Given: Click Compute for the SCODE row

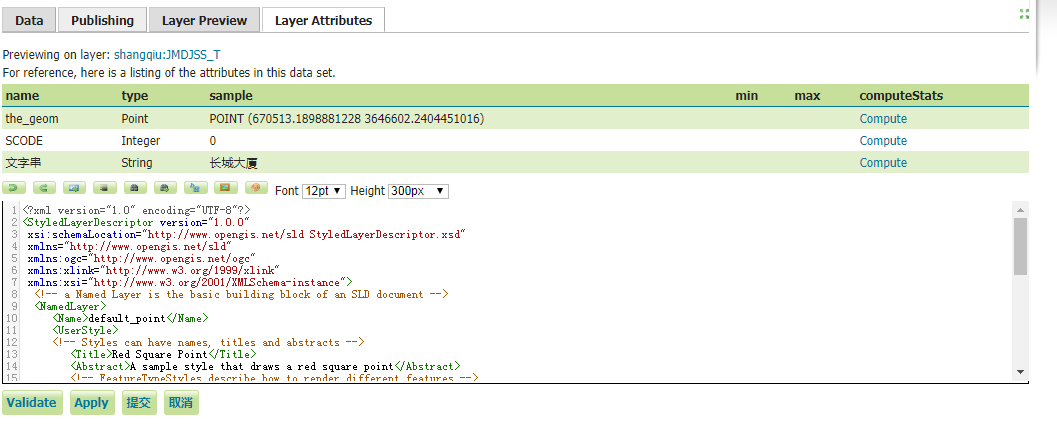Looking at the screenshot, I should (883, 141).
